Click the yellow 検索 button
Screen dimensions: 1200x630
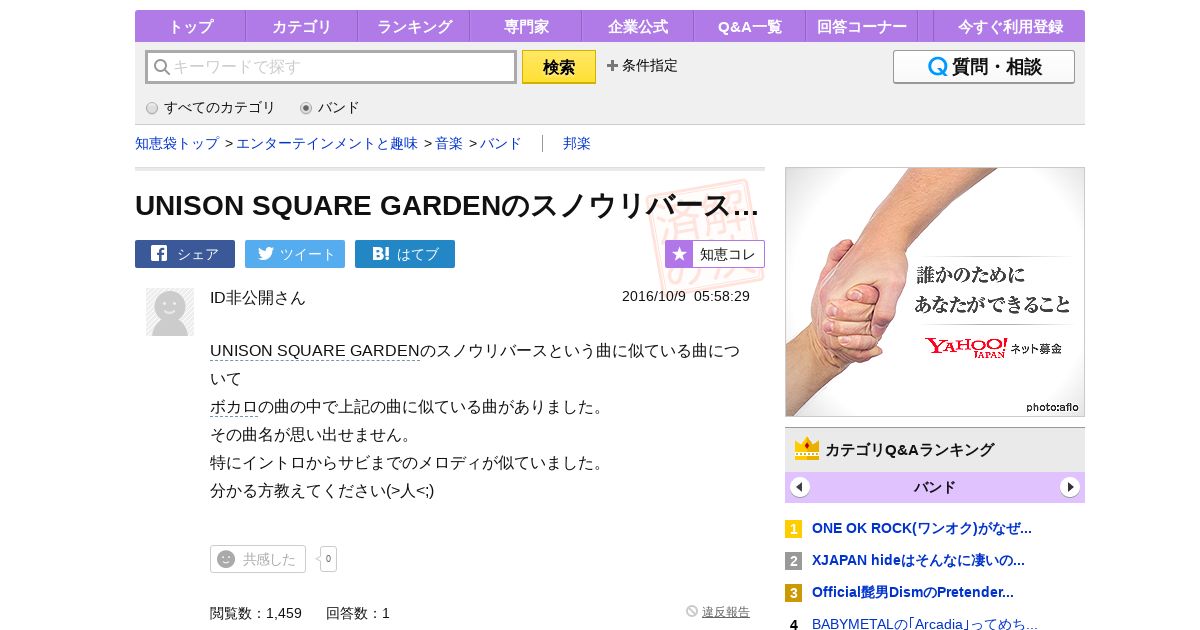pos(559,67)
